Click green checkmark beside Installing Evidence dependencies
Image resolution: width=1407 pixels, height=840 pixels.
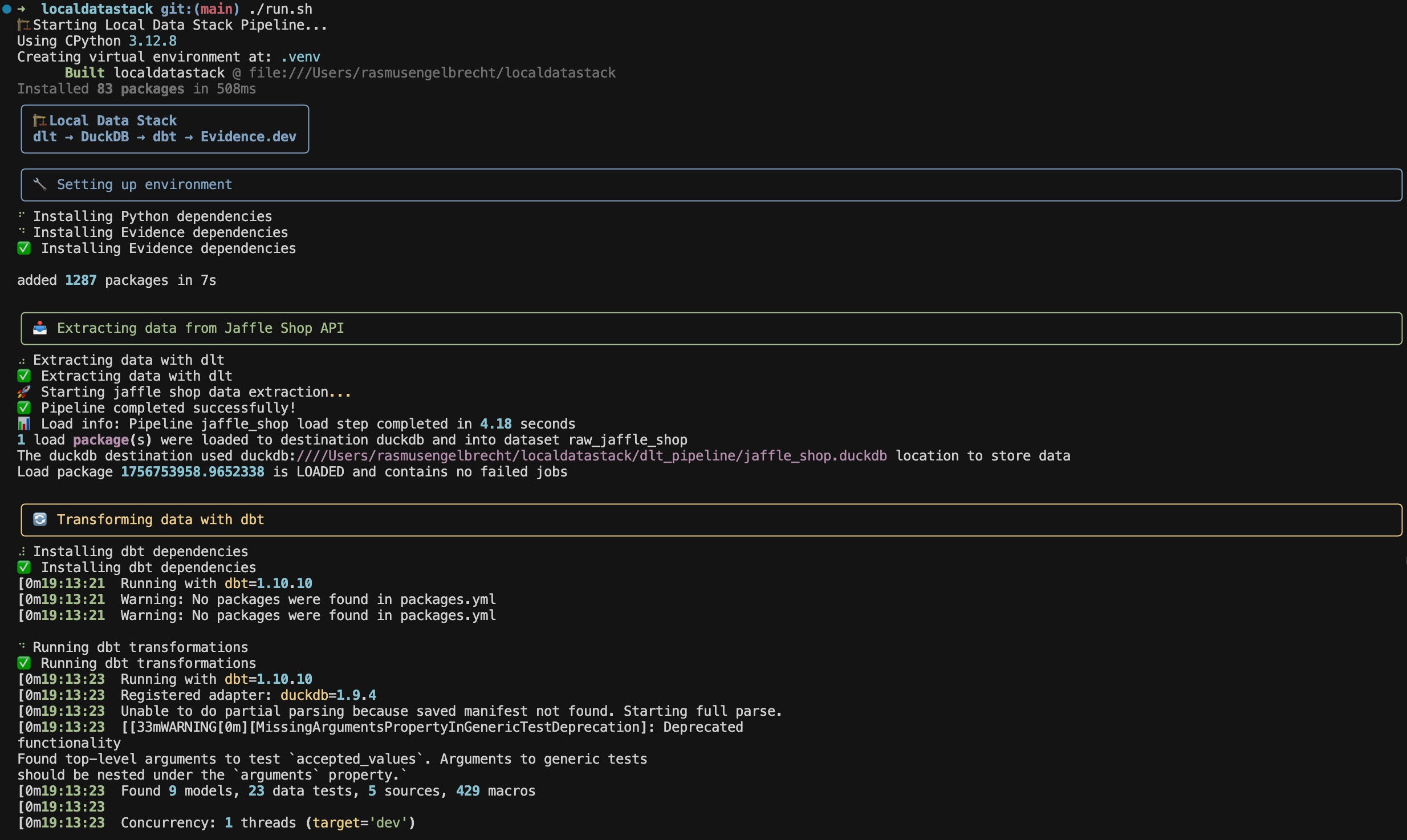pos(23,248)
